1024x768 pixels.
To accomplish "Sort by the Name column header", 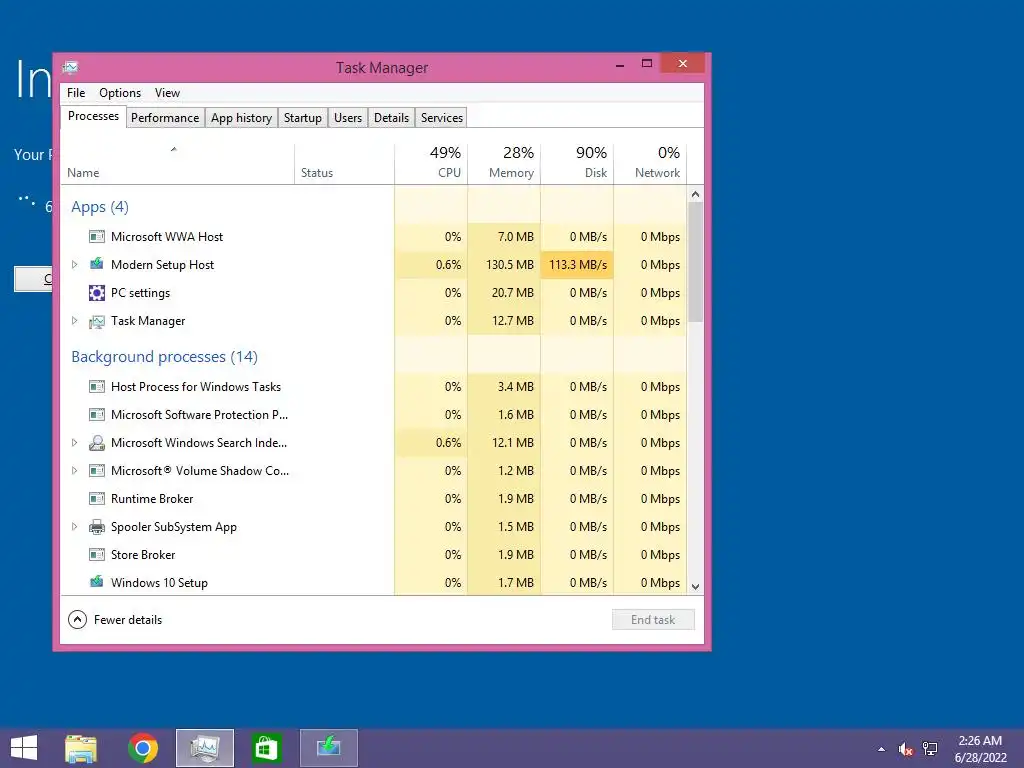I will [x=177, y=163].
